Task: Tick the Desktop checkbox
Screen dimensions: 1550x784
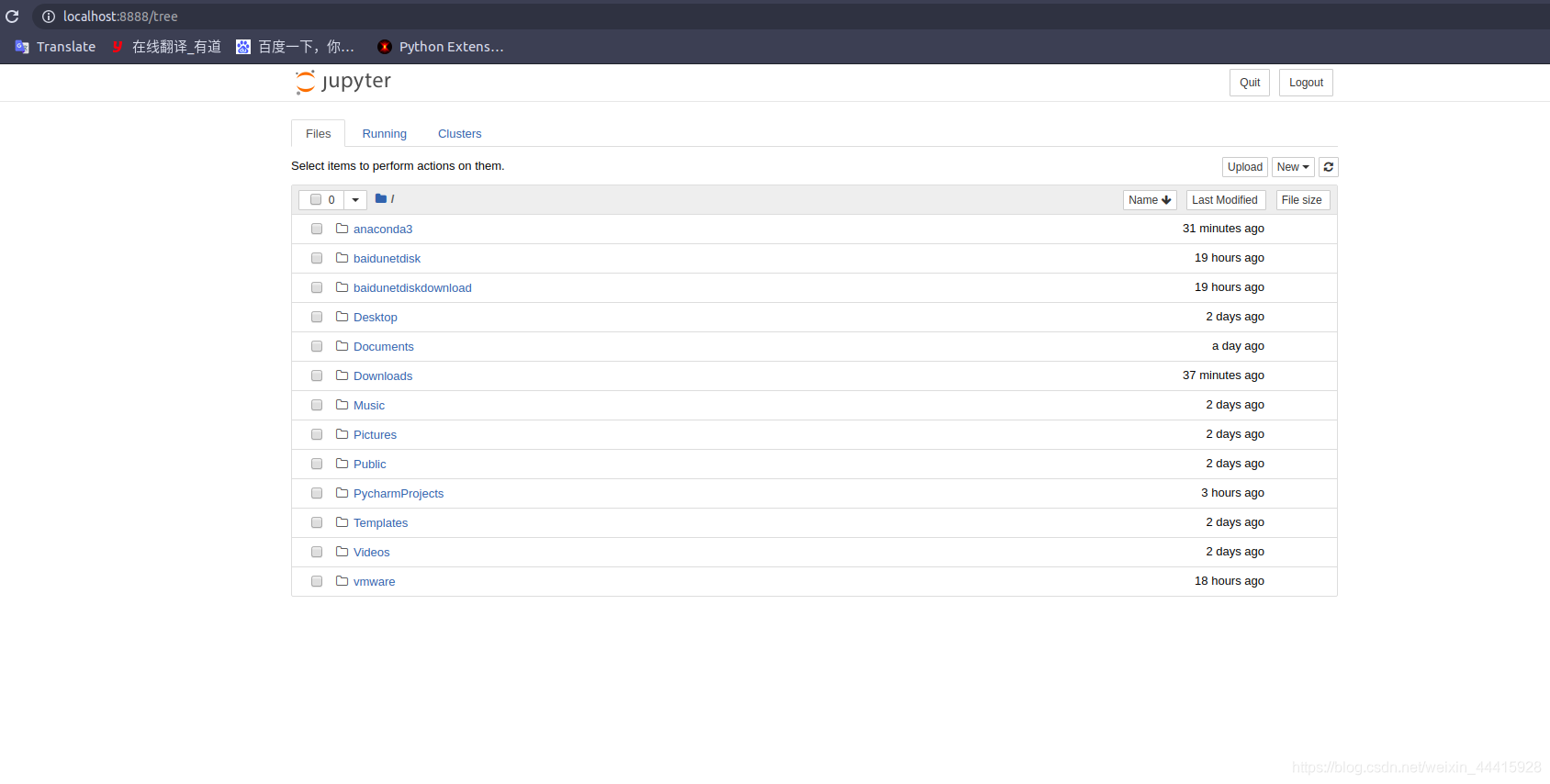Action: point(317,317)
